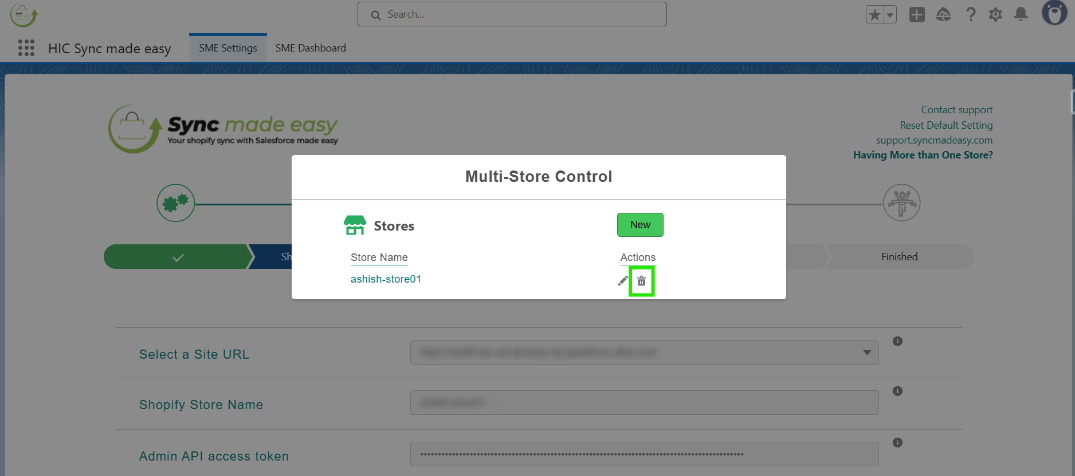Image resolution: width=1075 pixels, height=476 pixels.
Task: Click the Store Name column header
Action: click(x=379, y=257)
